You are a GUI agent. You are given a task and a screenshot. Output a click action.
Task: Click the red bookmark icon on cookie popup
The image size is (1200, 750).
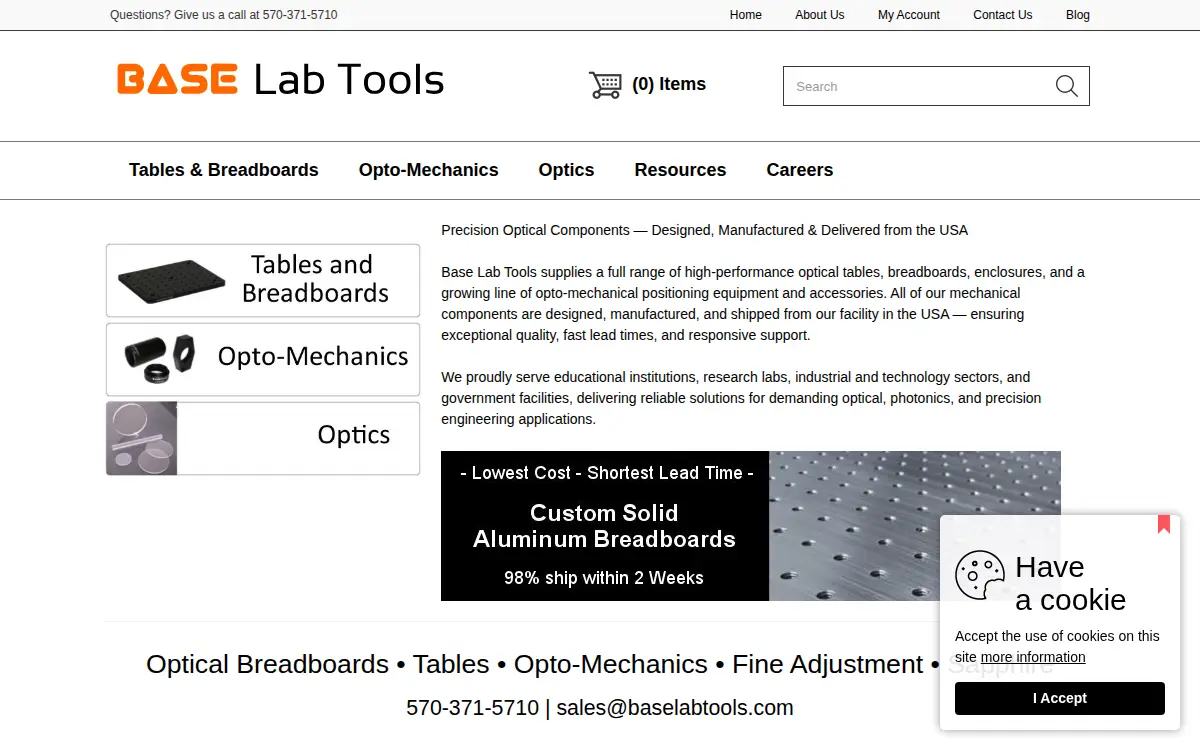click(x=1164, y=524)
